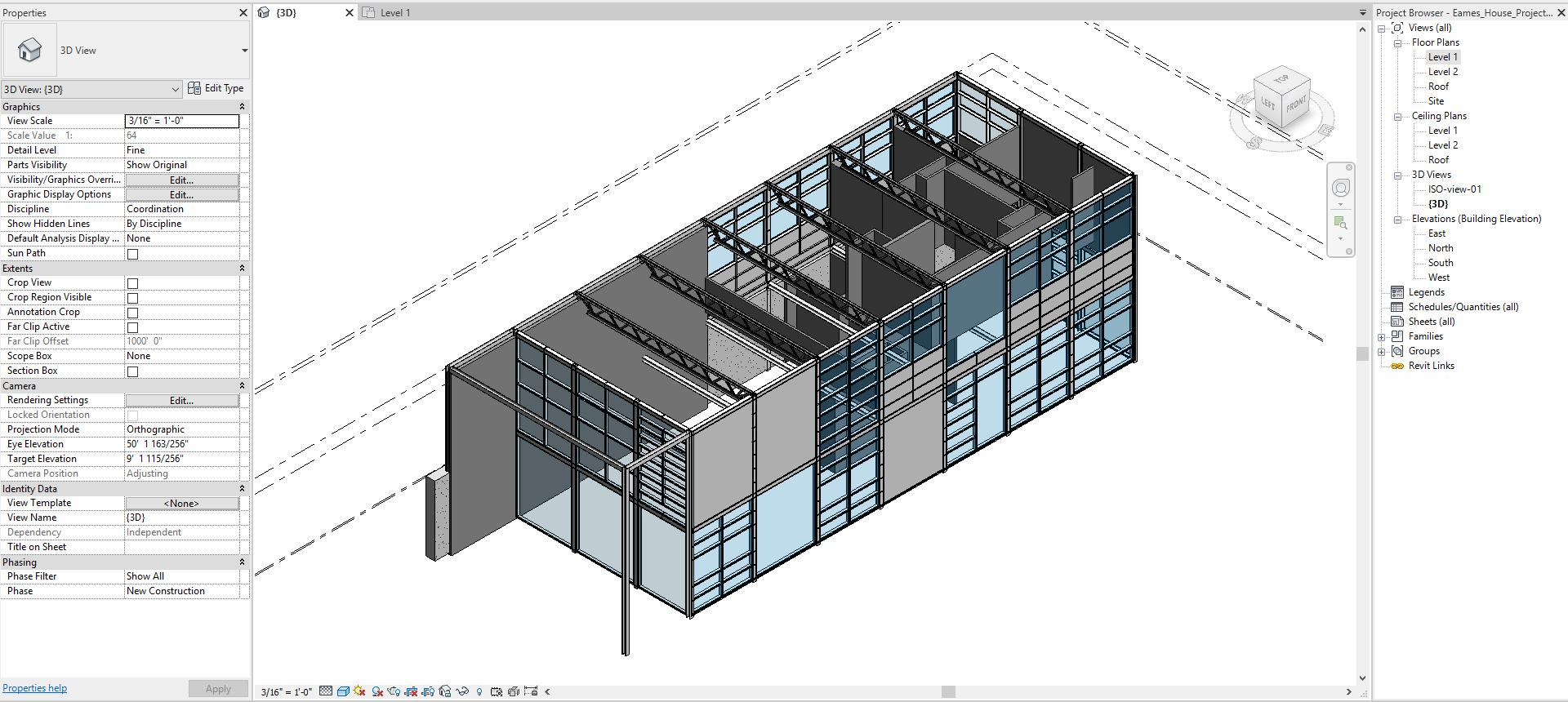This screenshot has width=1568, height=702.
Task: Toggle Sun Path off icon in view bar
Action: (359, 691)
